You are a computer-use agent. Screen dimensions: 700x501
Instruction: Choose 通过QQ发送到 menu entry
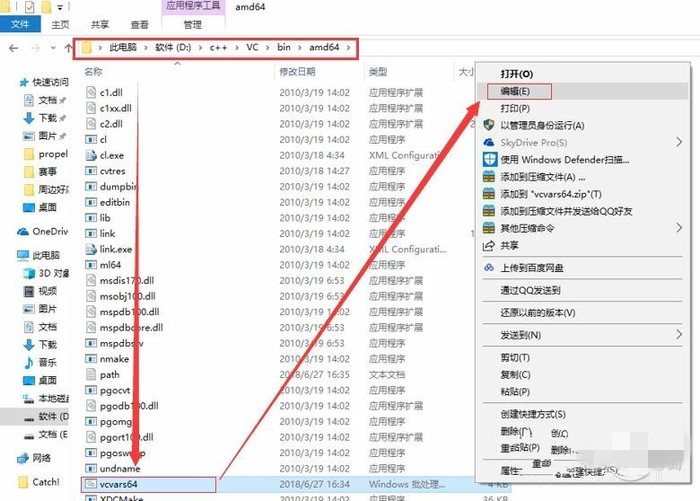point(530,291)
